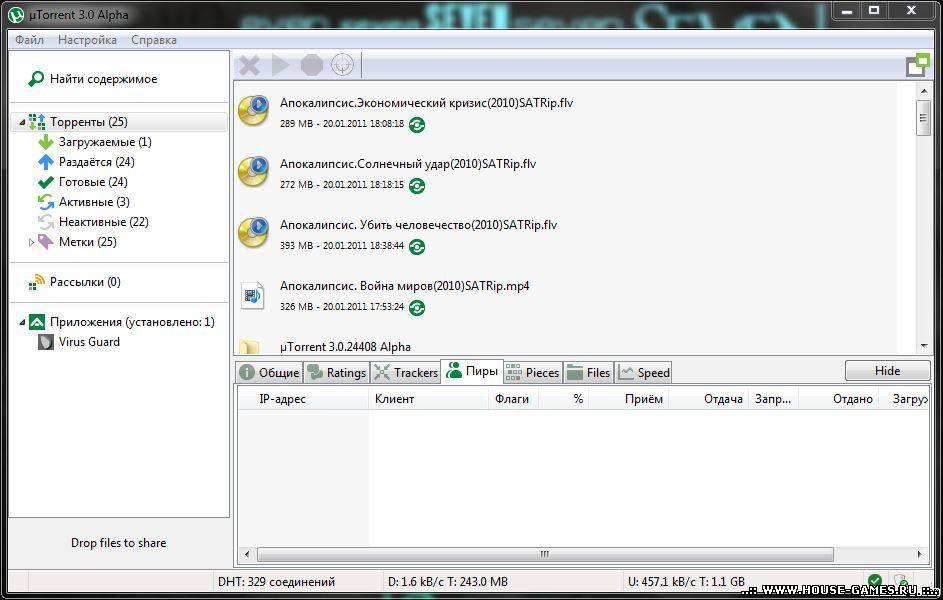943x600 pixels.
Task: Select Активные (3) category
Action: [94, 202]
